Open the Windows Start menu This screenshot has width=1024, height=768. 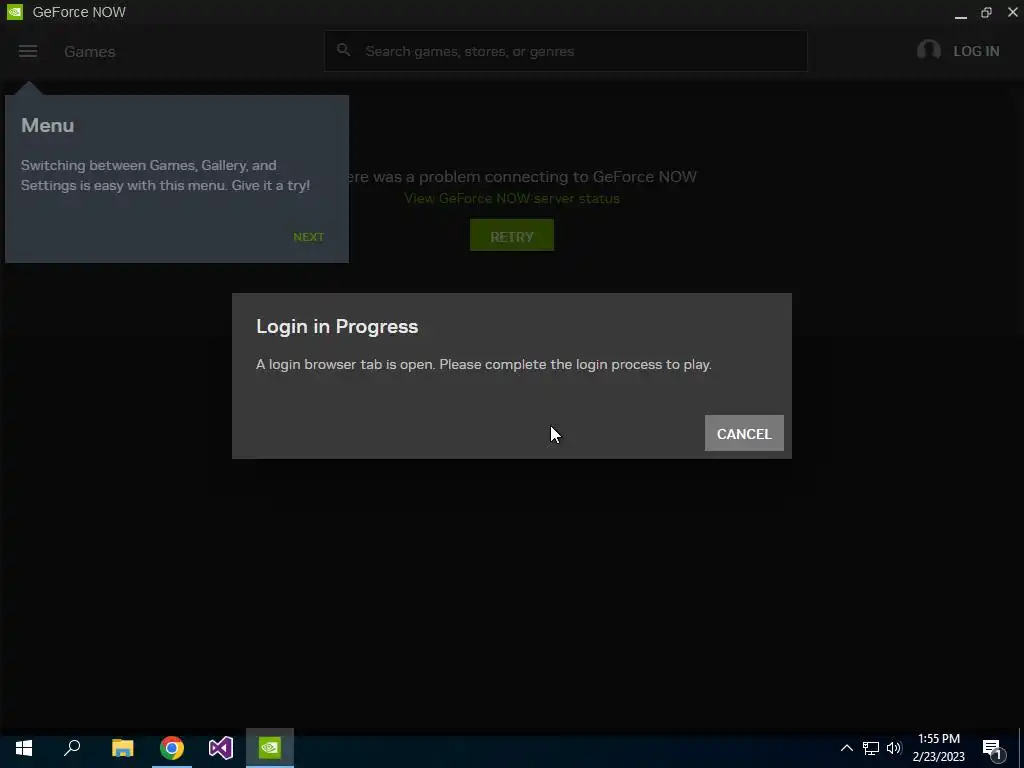24,748
